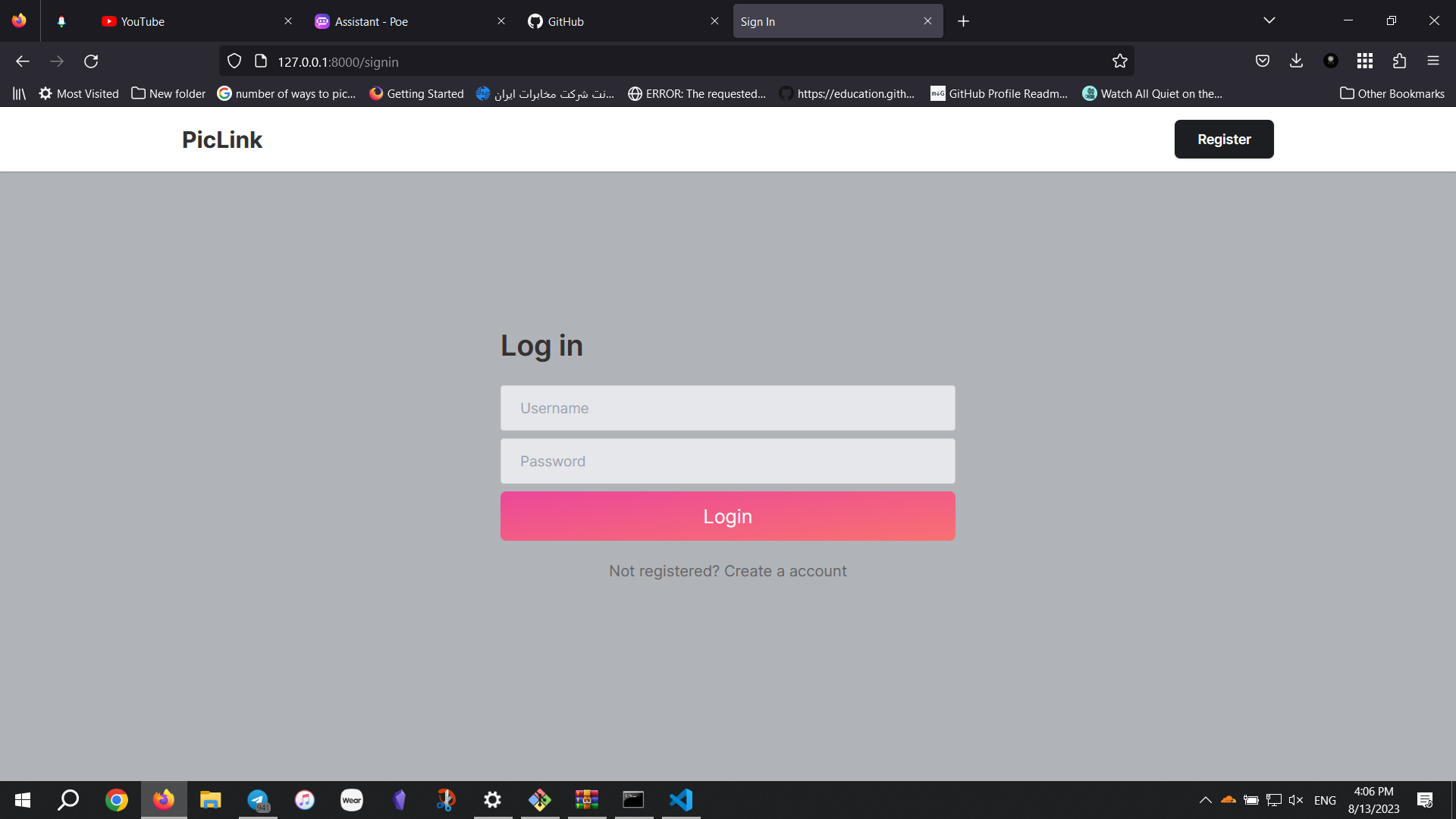This screenshot has width=1456, height=819.
Task: Switch to the GitHub tab
Action: (565, 21)
